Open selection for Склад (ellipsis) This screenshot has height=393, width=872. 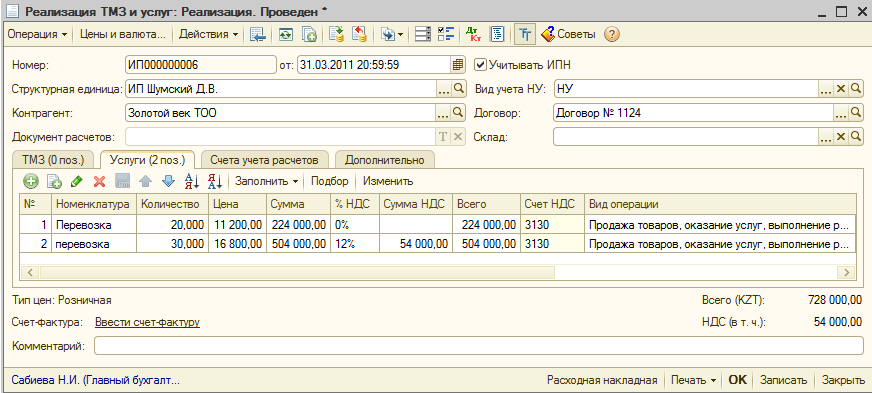pyautogui.click(x=826, y=137)
